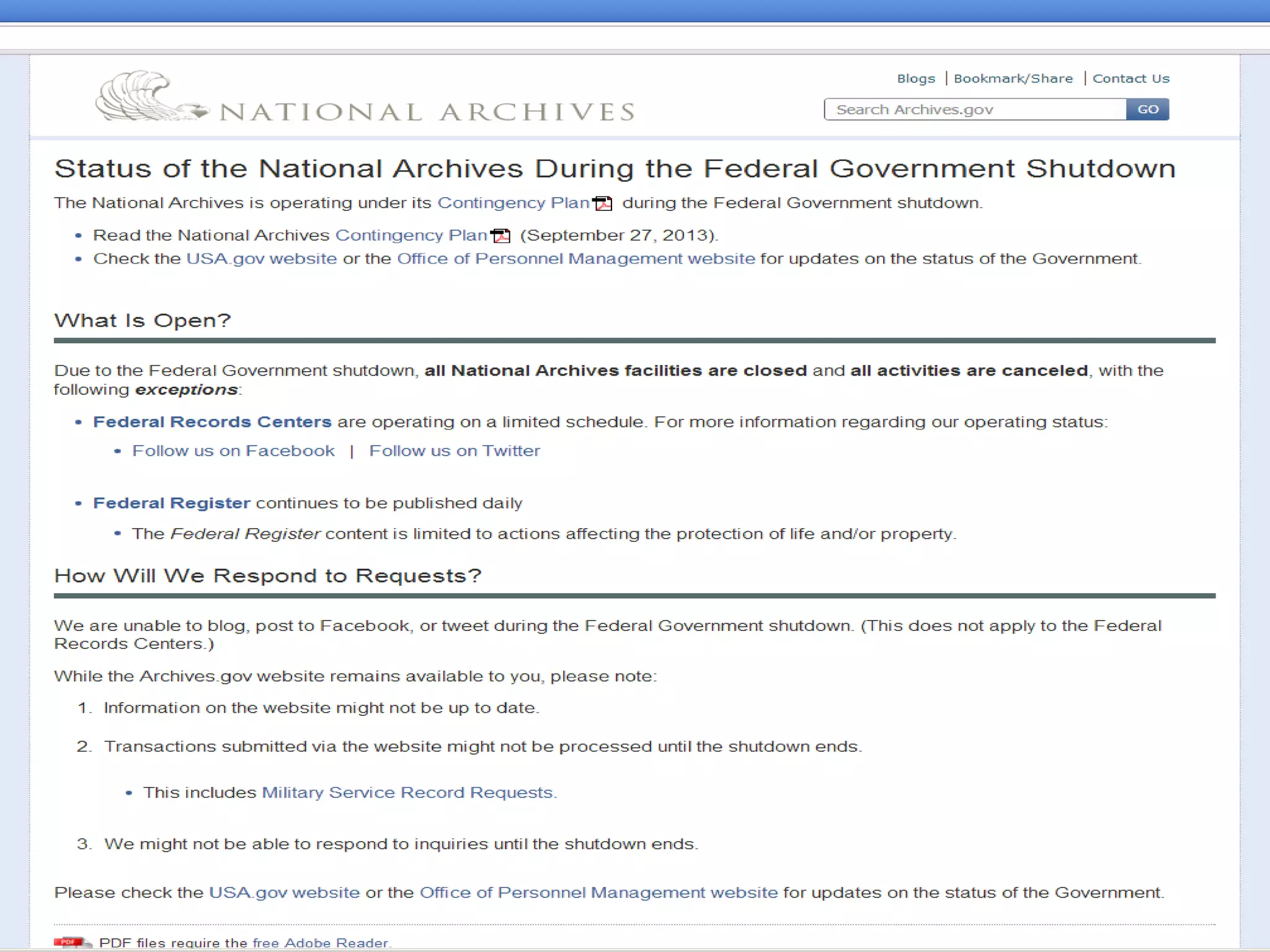Open the Federal Register bold link
This screenshot has width=1270, height=952.
(172, 503)
